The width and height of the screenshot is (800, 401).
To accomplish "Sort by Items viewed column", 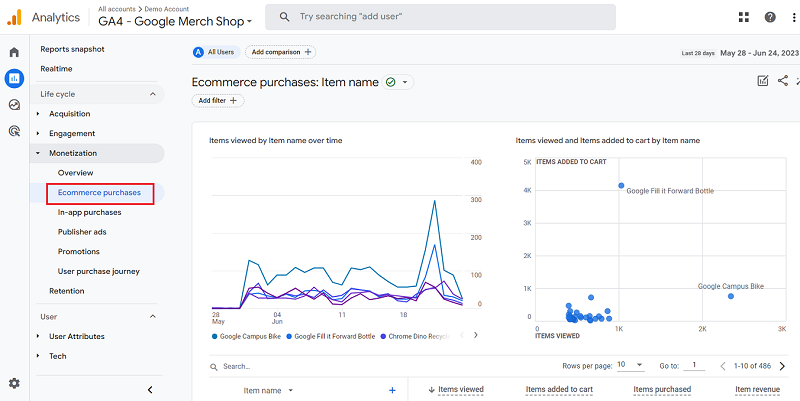I will coord(461,390).
